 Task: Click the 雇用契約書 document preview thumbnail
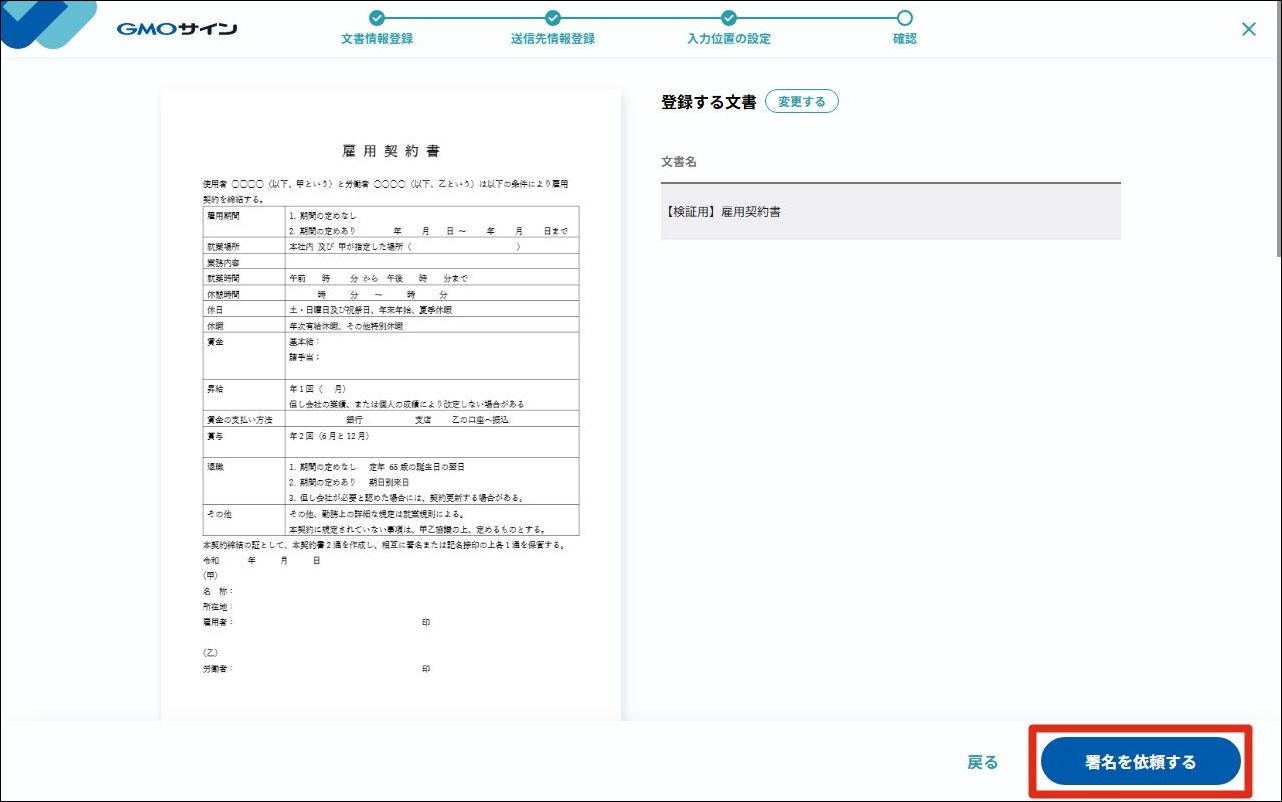[391, 405]
